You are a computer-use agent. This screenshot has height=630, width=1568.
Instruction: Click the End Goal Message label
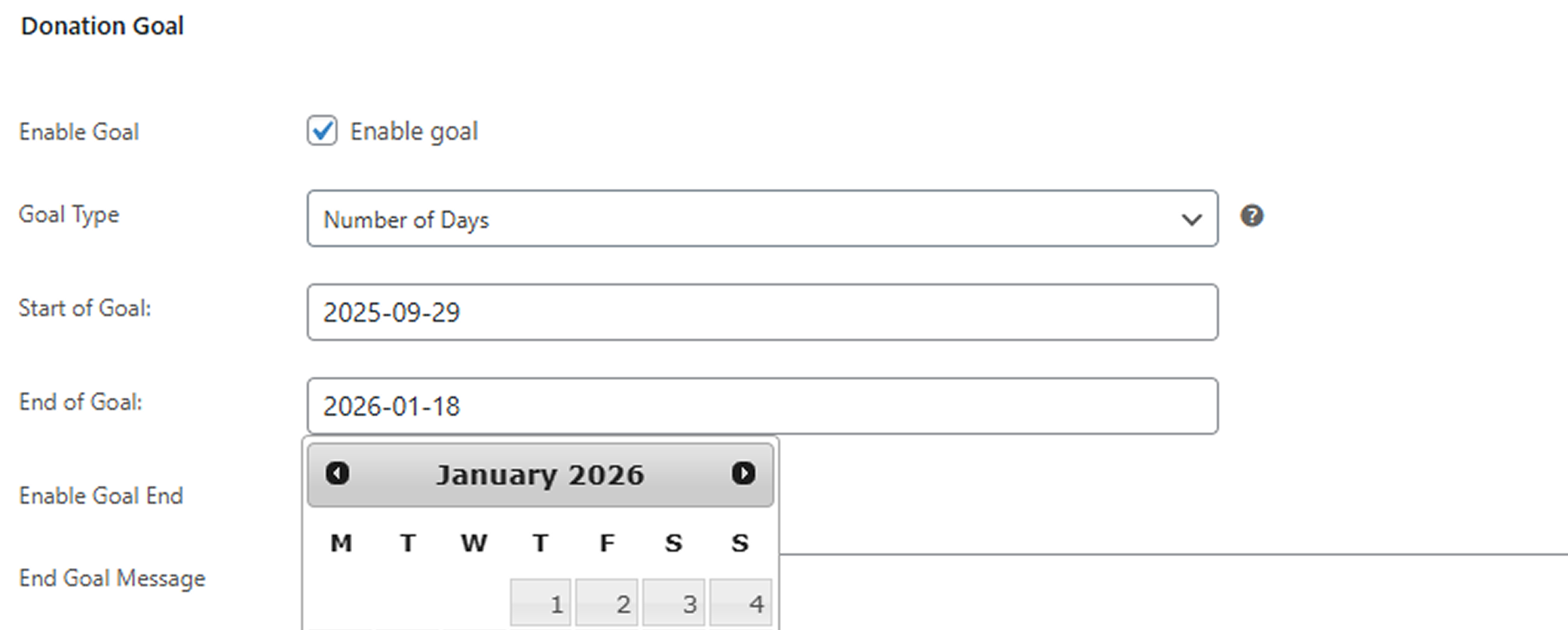(112, 578)
